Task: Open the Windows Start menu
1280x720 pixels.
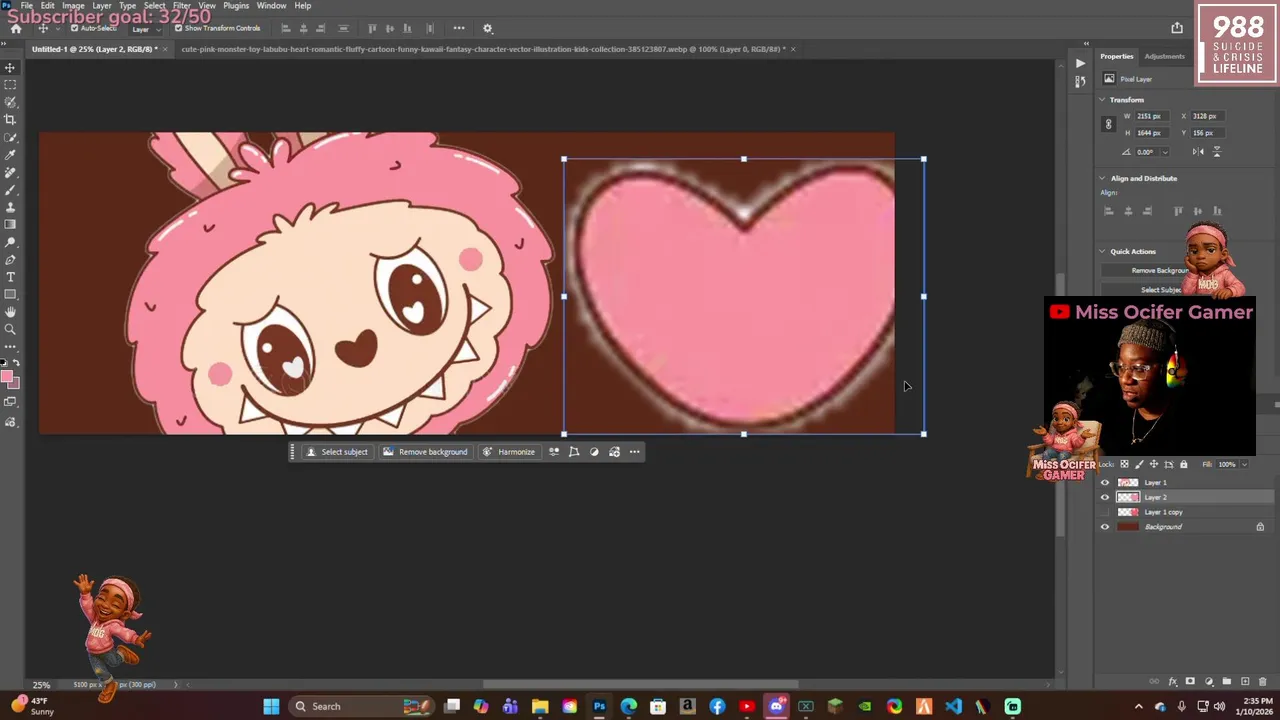Action: (271, 706)
